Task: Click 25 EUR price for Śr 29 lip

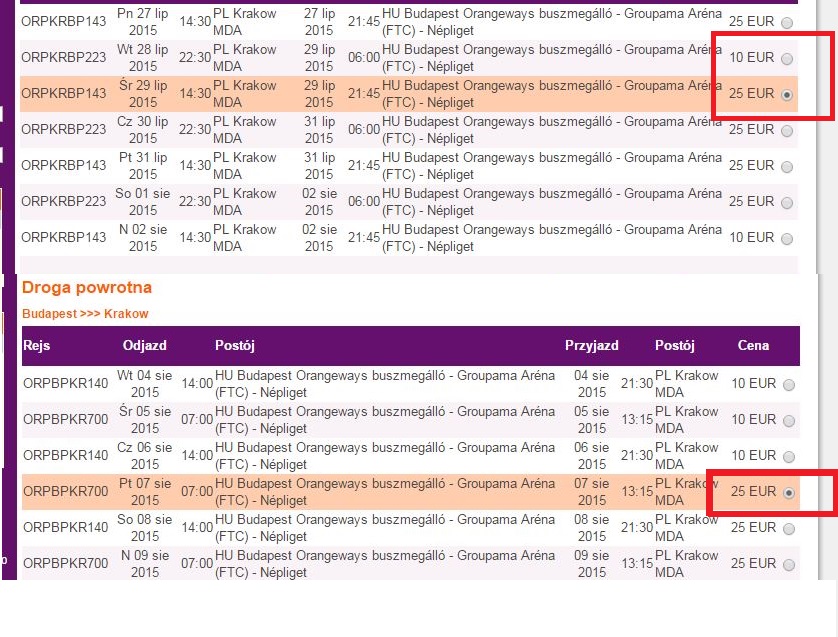Action: (x=751, y=93)
